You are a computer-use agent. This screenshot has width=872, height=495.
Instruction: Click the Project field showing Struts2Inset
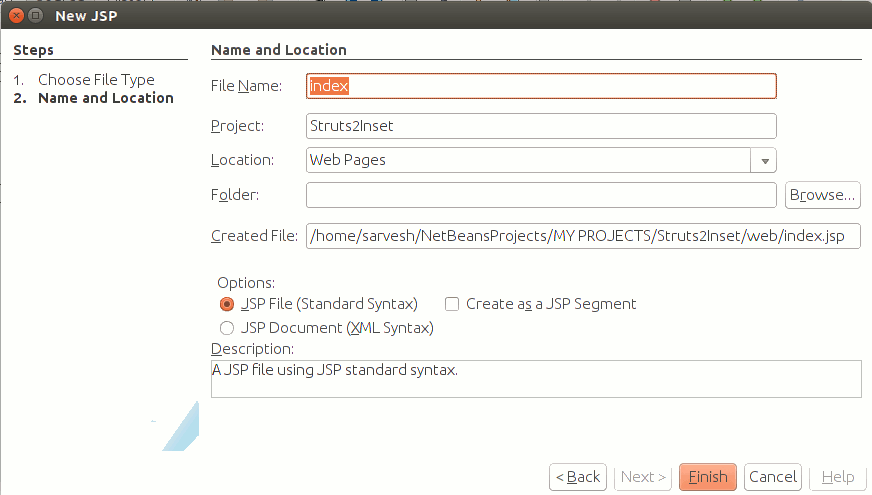click(541, 126)
